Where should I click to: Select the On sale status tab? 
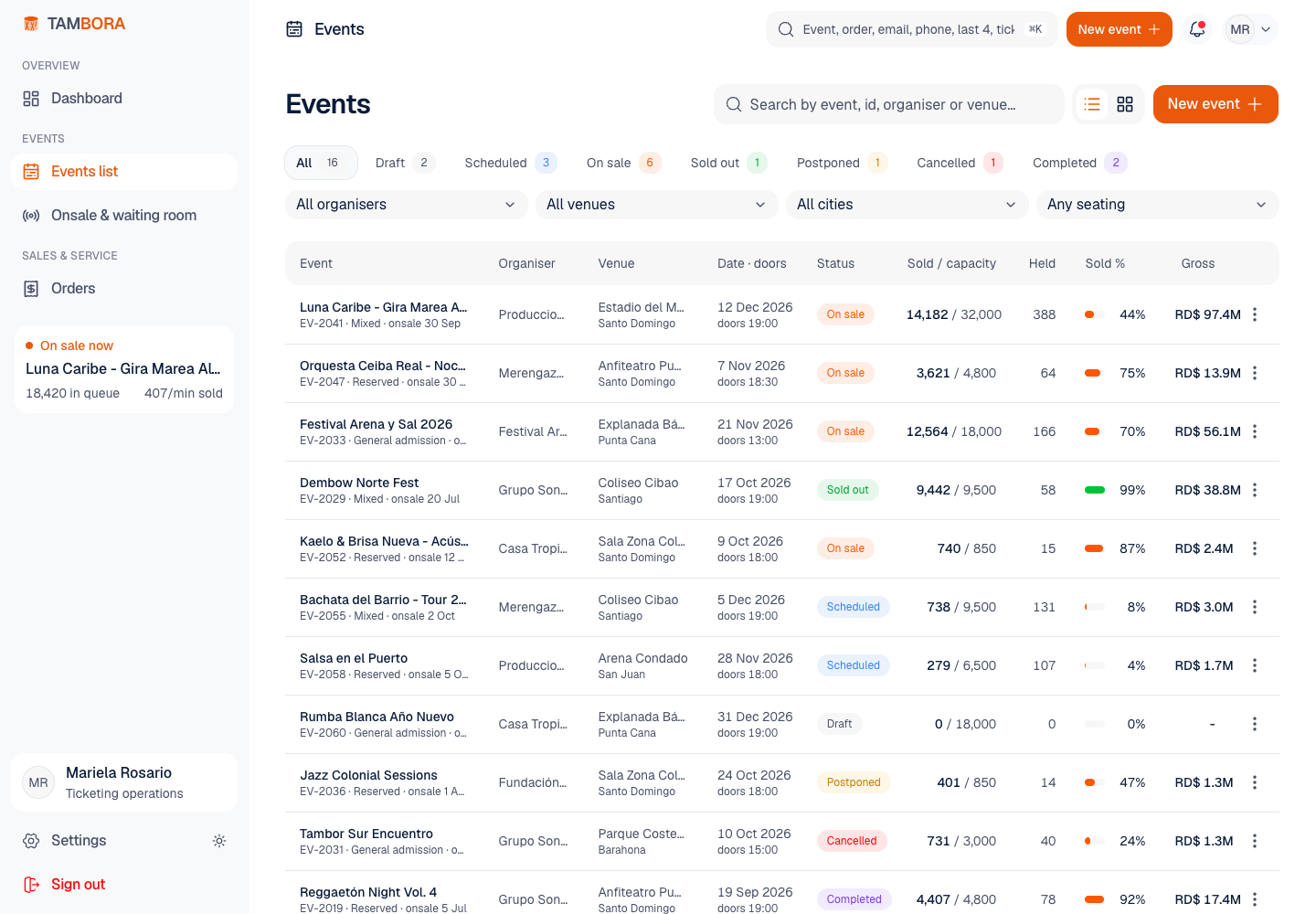point(622,163)
